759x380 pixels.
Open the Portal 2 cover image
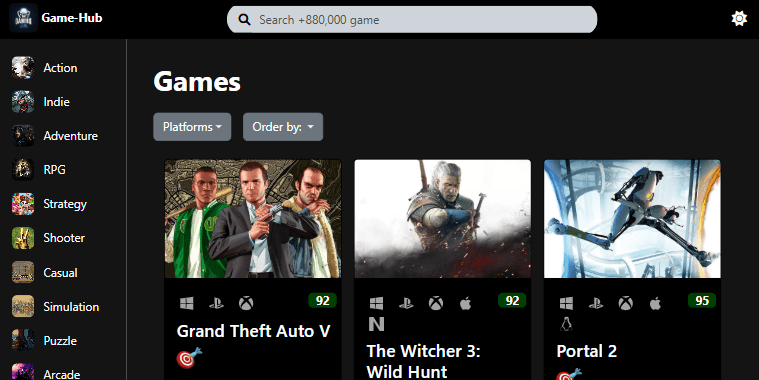[632, 219]
